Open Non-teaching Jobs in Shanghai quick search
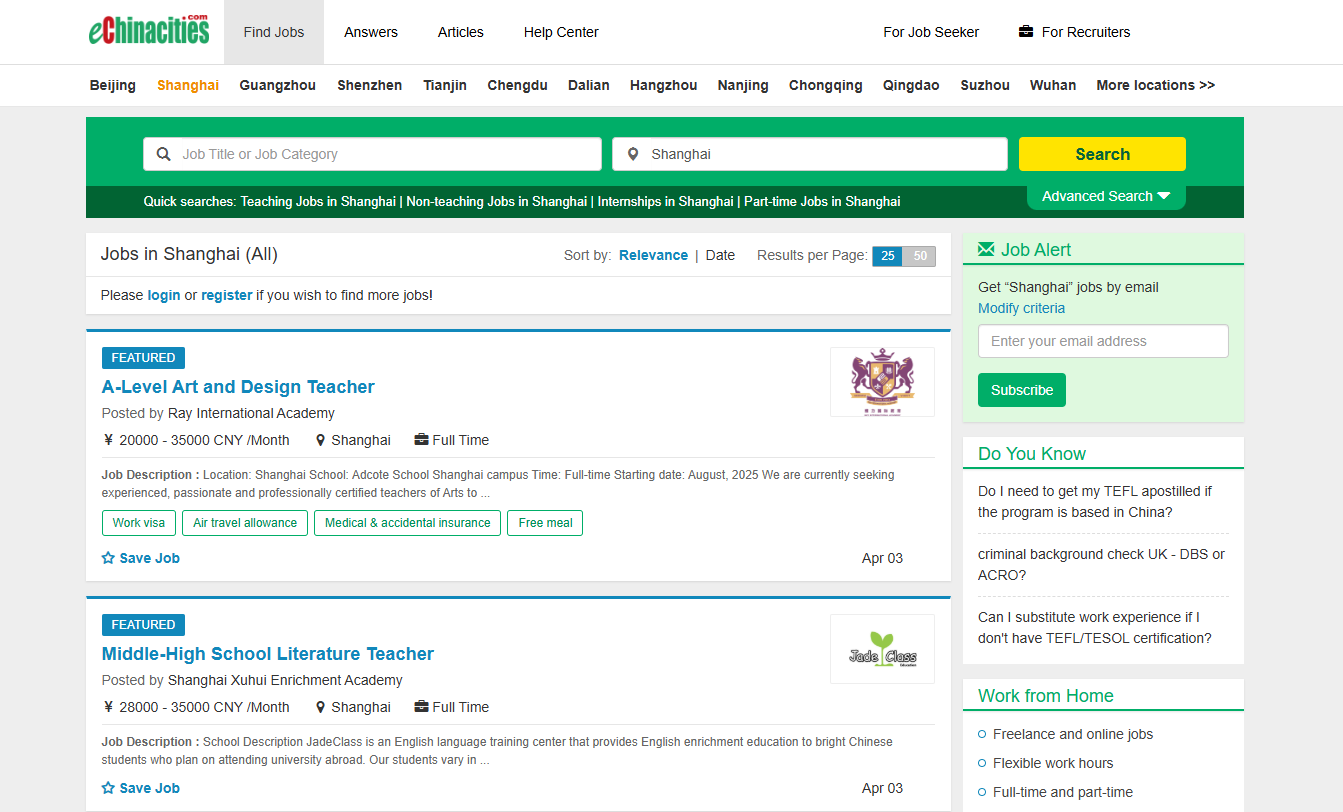The image size is (1343, 812). 496,201
